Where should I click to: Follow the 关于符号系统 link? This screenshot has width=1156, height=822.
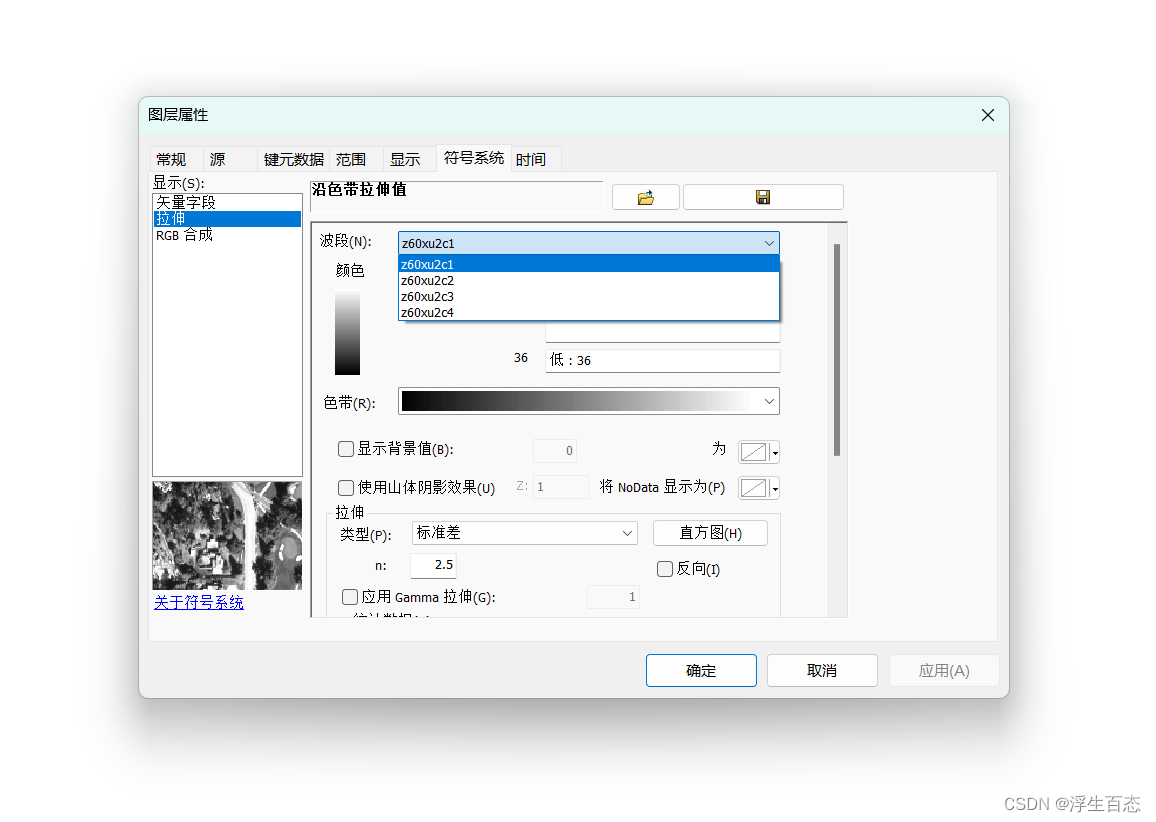pyautogui.click(x=198, y=602)
